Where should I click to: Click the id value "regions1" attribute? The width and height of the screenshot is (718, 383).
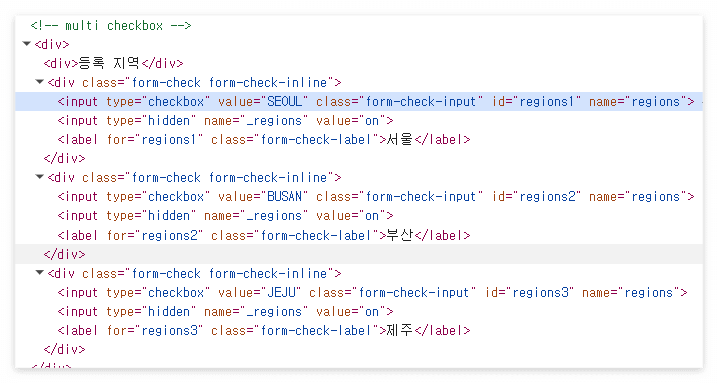click(547, 102)
